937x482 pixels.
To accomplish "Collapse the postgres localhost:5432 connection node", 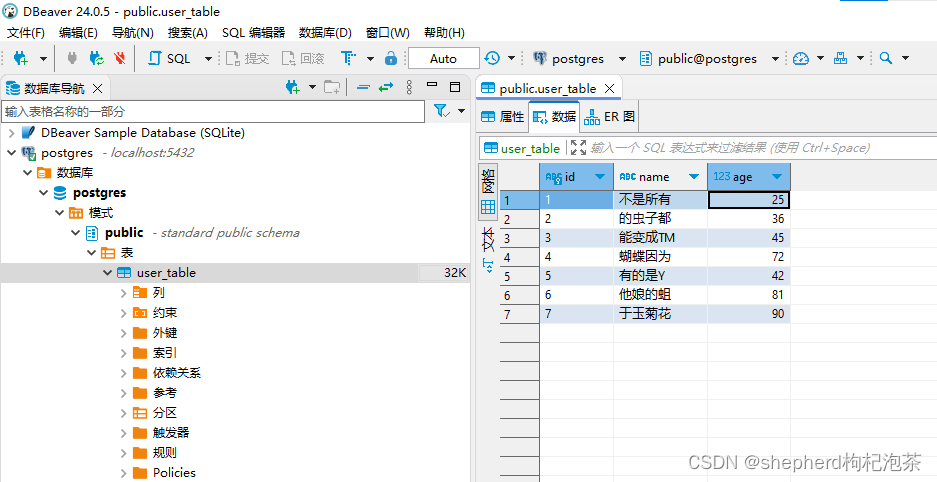I will coord(11,153).
